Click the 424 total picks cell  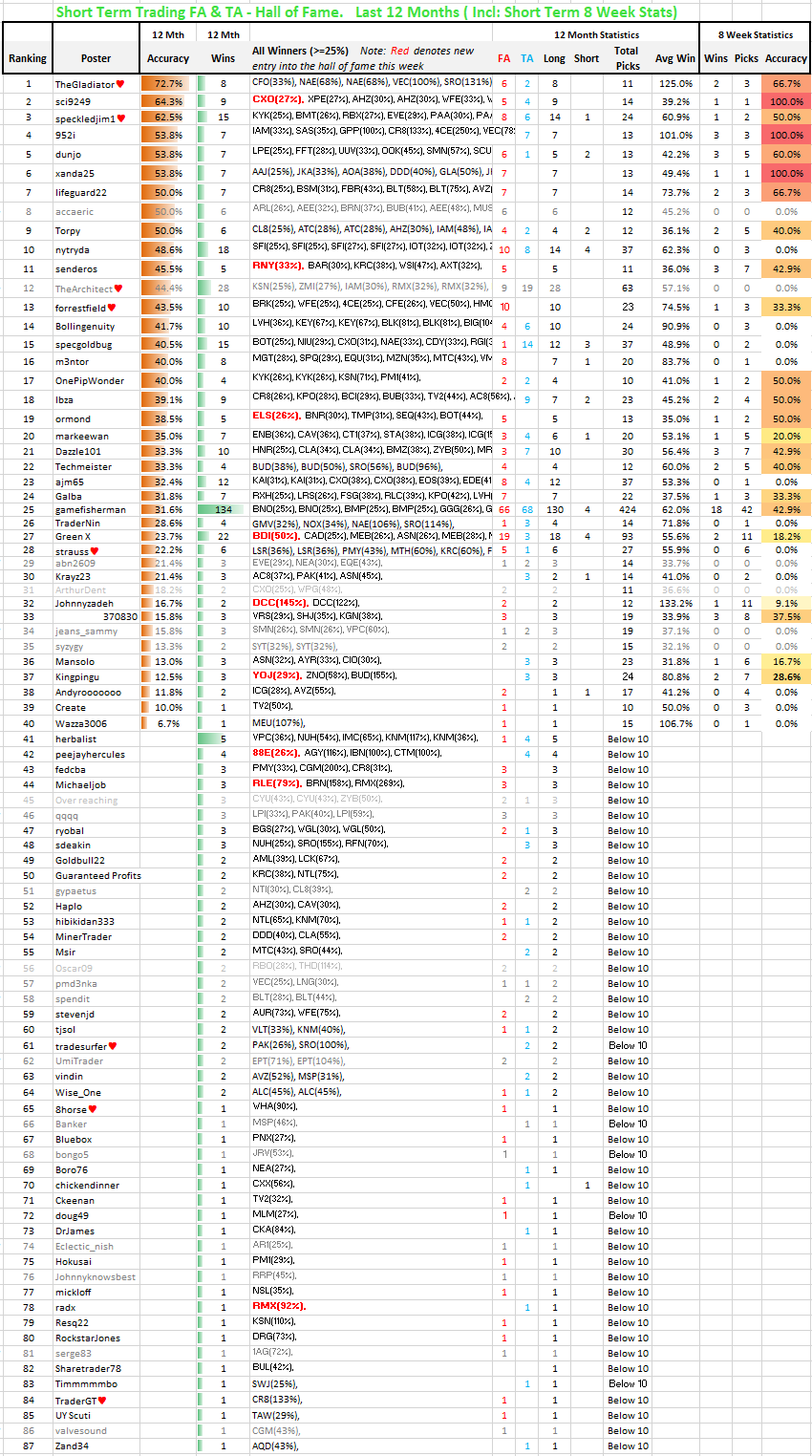(x=627, y=509)
